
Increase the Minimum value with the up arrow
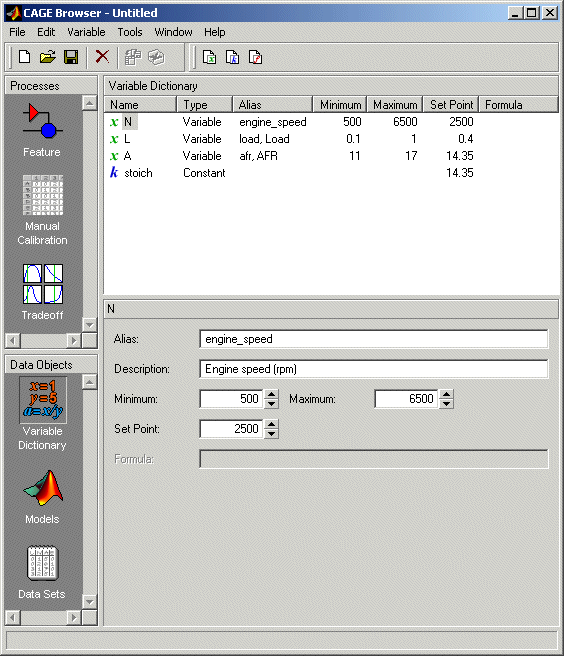[272, 394]
